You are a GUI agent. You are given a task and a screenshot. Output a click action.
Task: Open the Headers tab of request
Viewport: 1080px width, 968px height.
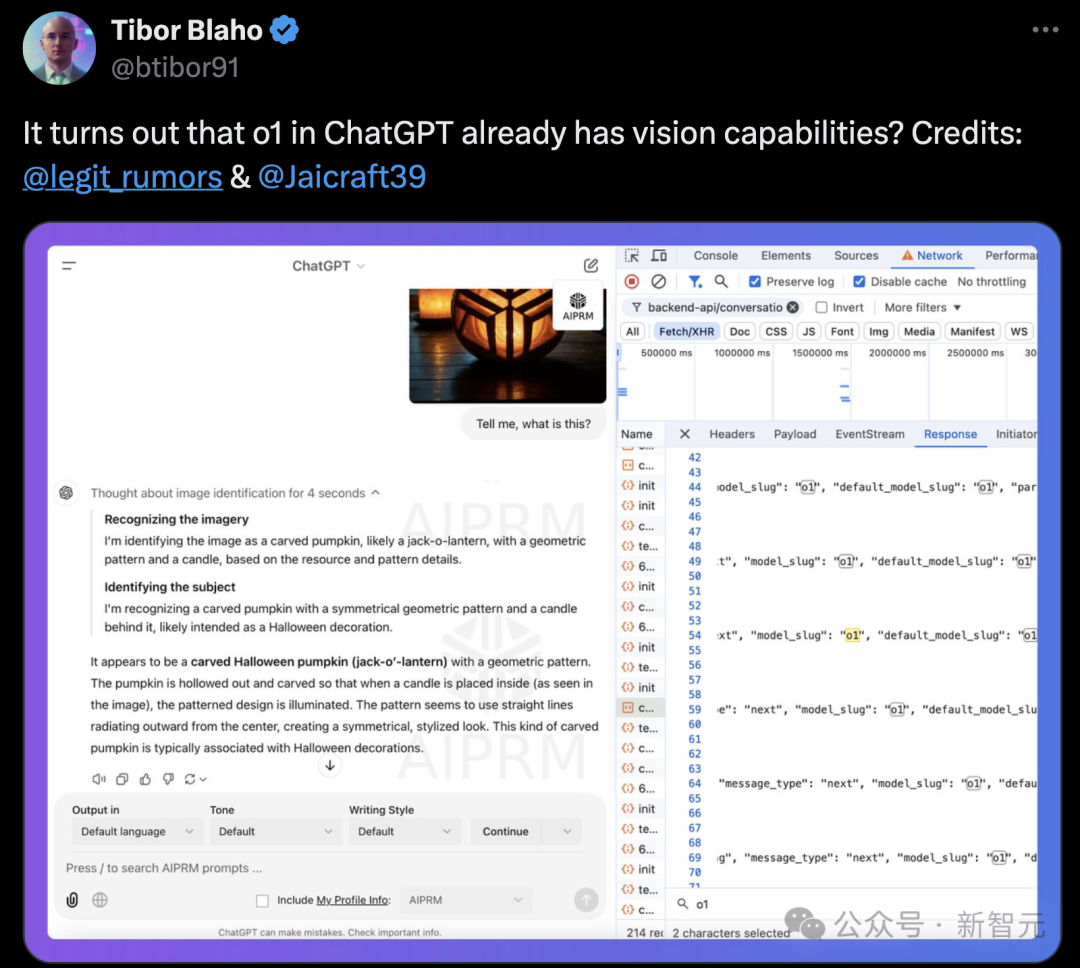(x=731, y=434)
